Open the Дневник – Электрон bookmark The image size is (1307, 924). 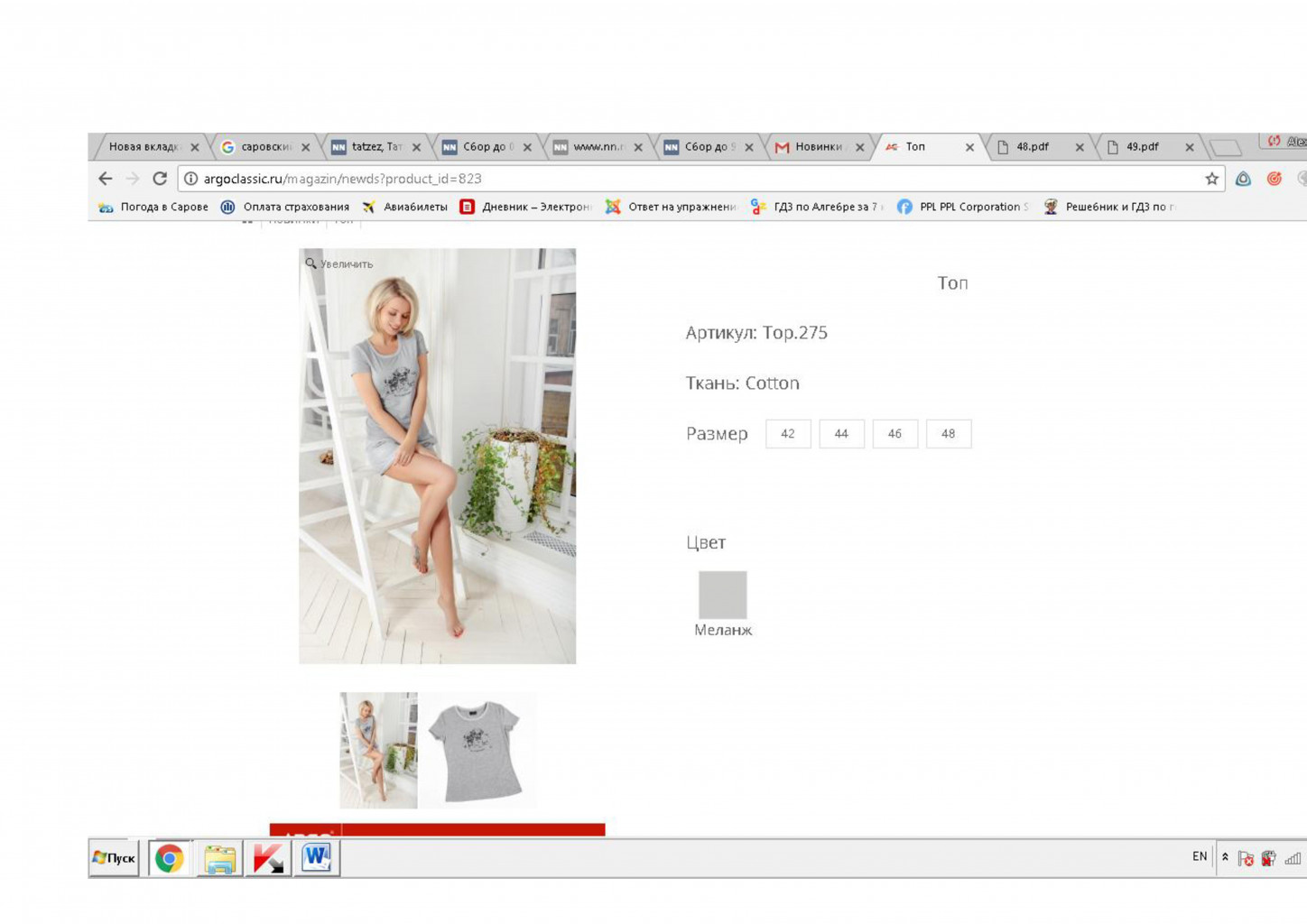tap(525, 207)
